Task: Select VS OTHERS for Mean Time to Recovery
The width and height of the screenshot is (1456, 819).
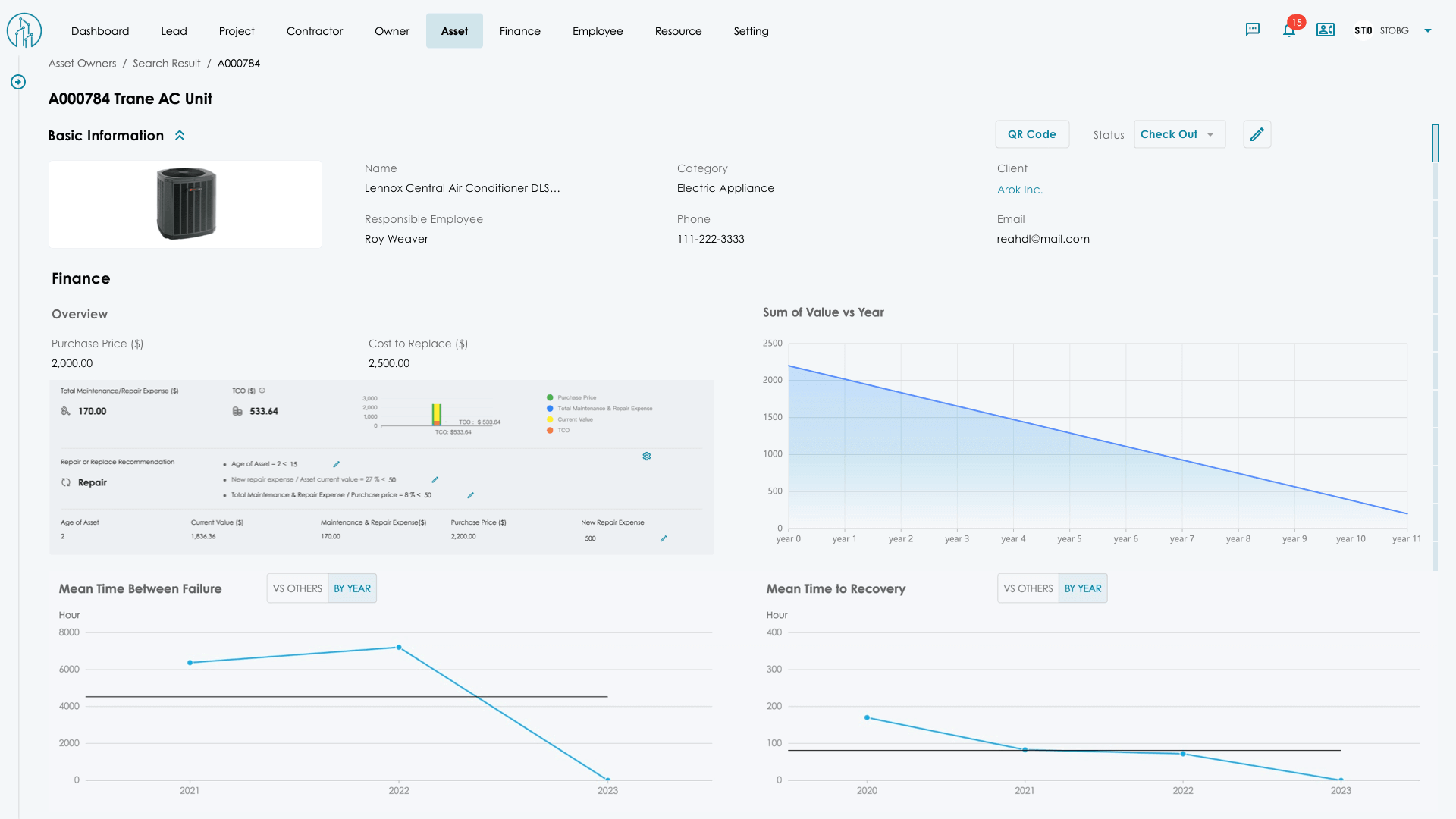Action: [x=1028, y=588]
